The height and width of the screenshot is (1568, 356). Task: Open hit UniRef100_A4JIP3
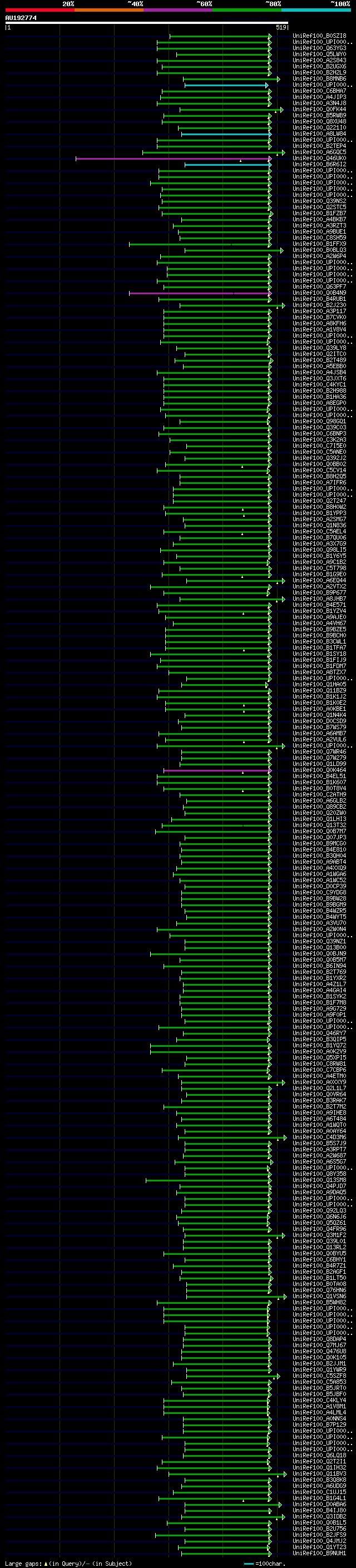[x=319, y=97]
